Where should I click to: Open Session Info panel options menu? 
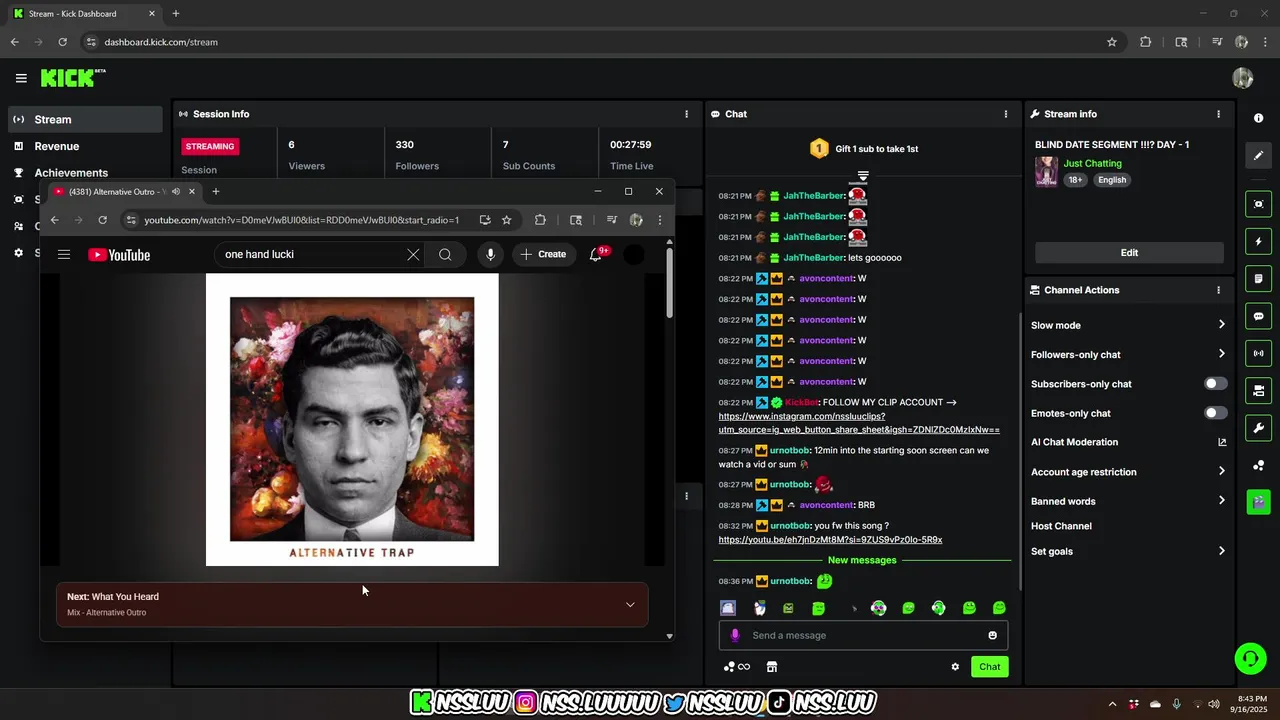tap(686, 114)
